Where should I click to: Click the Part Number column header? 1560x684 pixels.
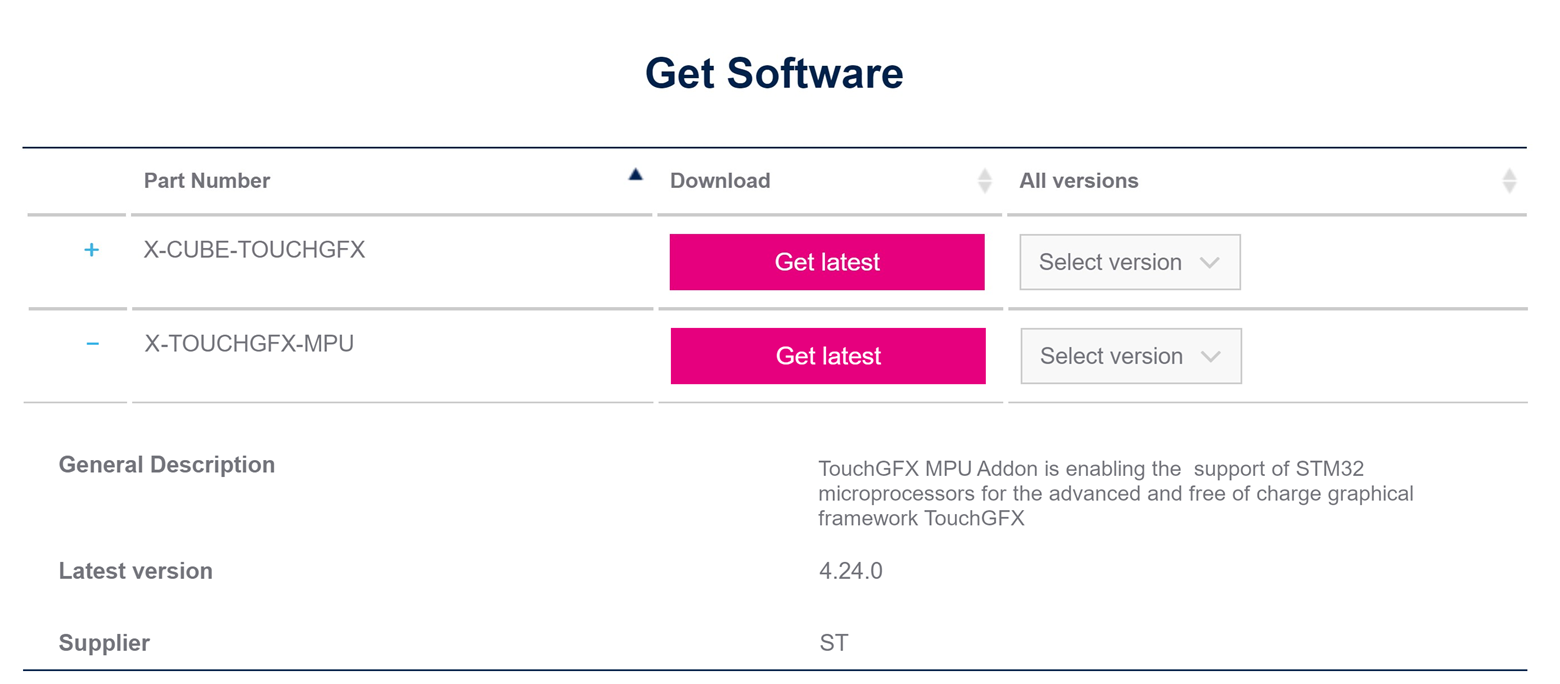(x=207, y=181)
